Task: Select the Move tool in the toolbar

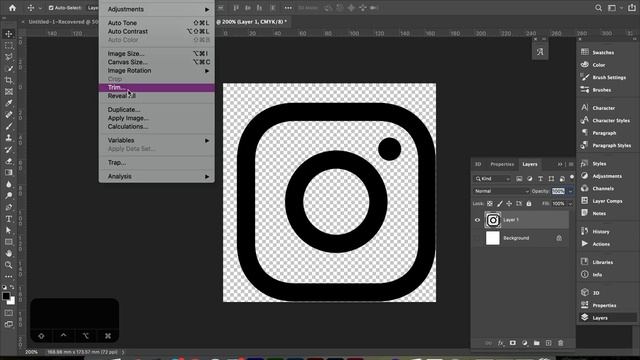Action: [9, 34]
